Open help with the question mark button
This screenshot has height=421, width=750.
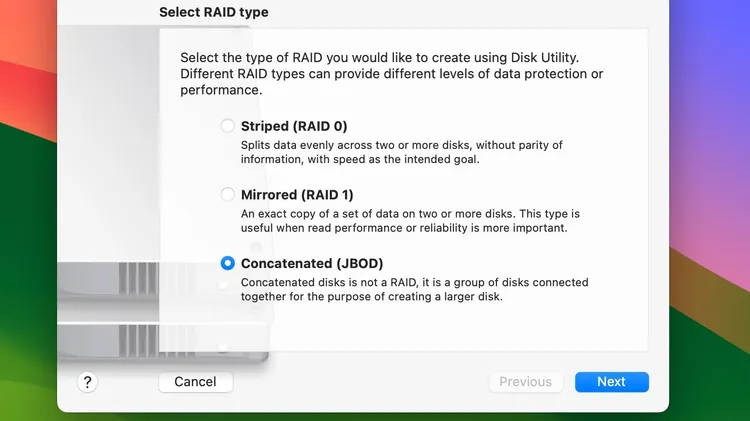[87, 382]
